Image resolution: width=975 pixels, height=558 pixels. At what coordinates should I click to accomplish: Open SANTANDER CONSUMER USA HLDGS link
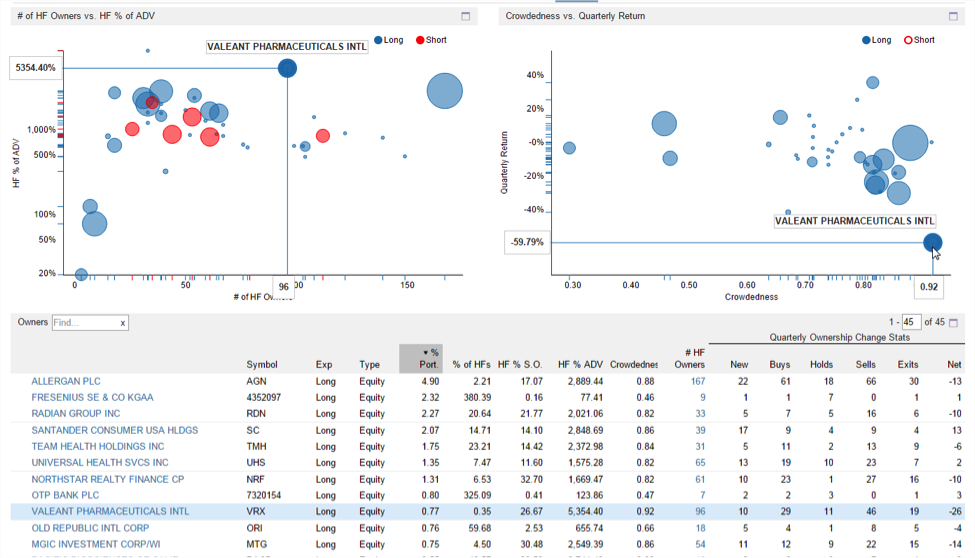[114, 430]
